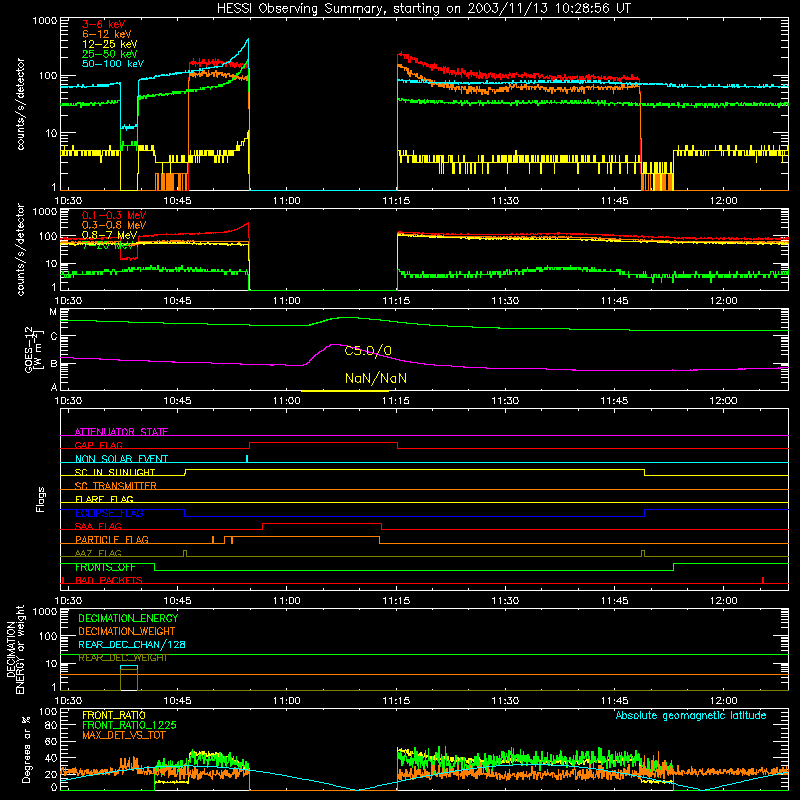
Task: Click the Degrees or % axis label
Action: pos(26,749)
